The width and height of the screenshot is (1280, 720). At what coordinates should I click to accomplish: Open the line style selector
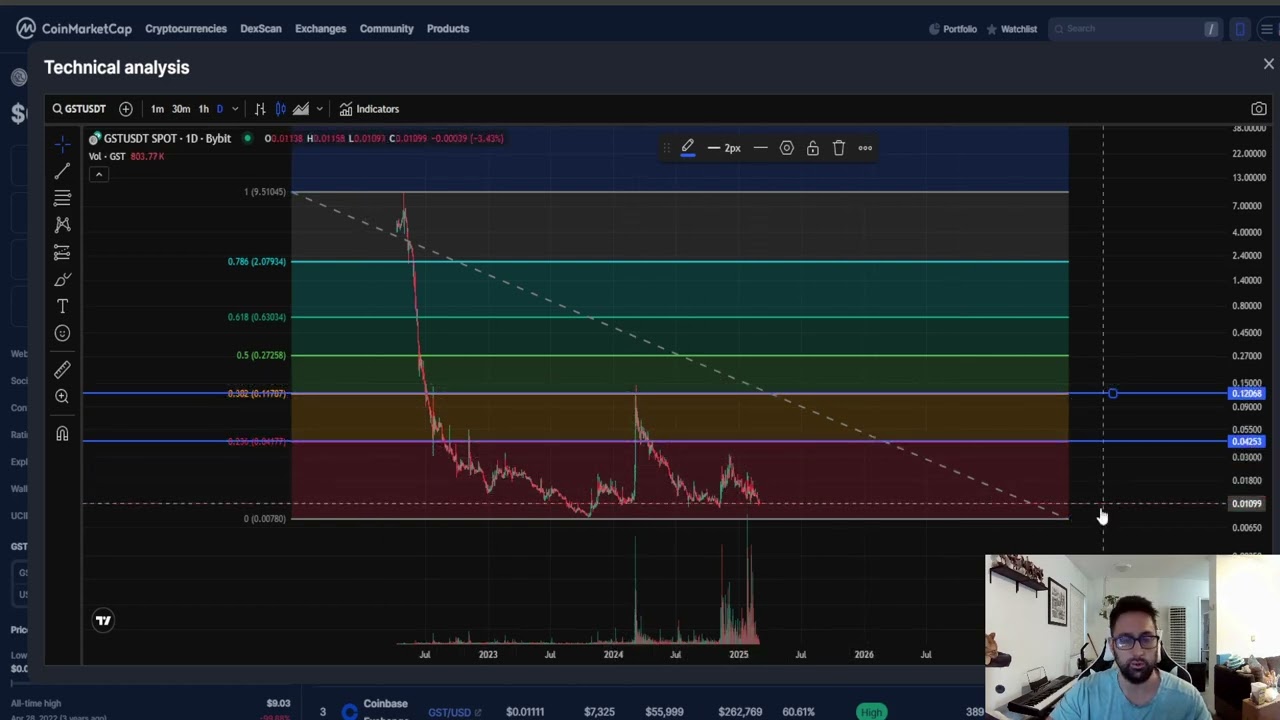point(760,148)
